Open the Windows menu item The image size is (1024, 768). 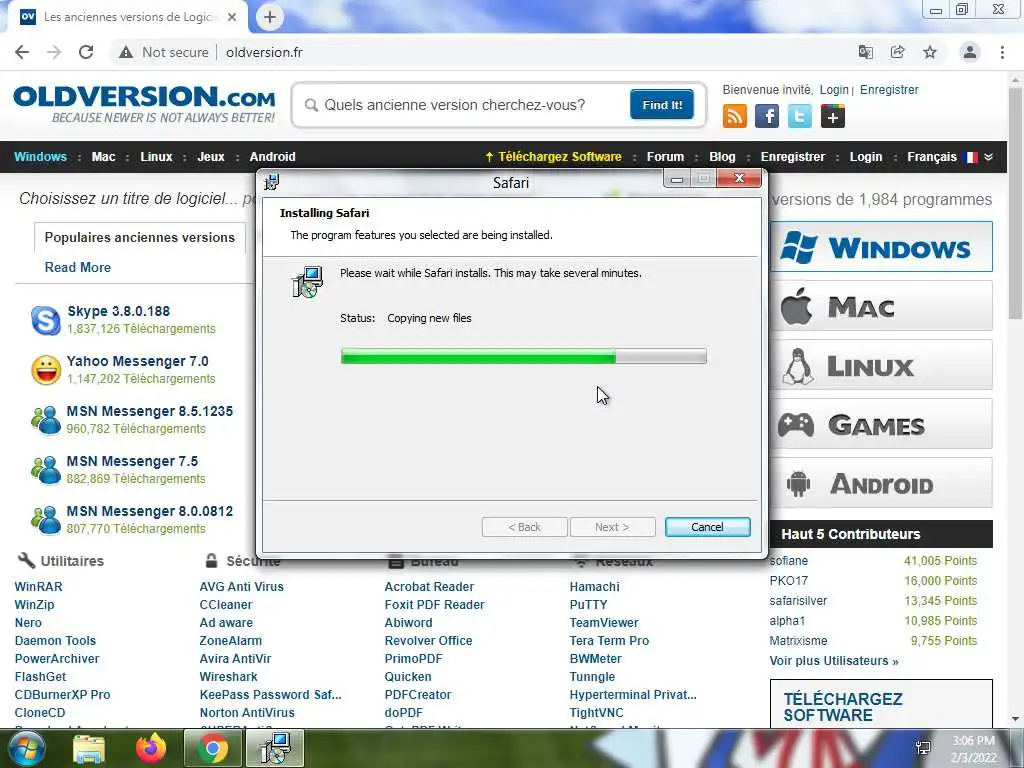[x=40, y=157]
